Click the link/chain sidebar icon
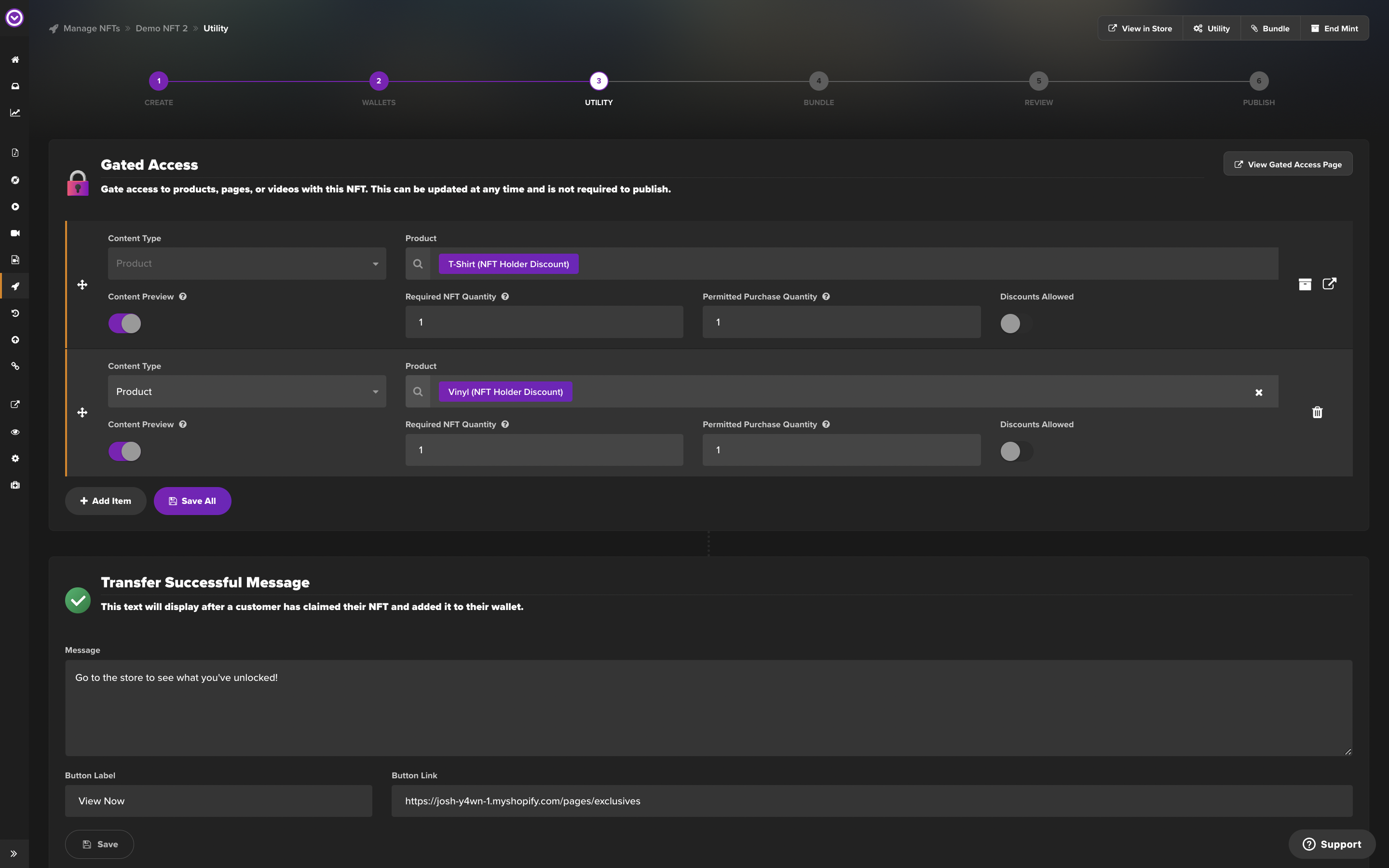This screenshot has height=868, width=1389. pyautogui.click(x=15, y=366)
